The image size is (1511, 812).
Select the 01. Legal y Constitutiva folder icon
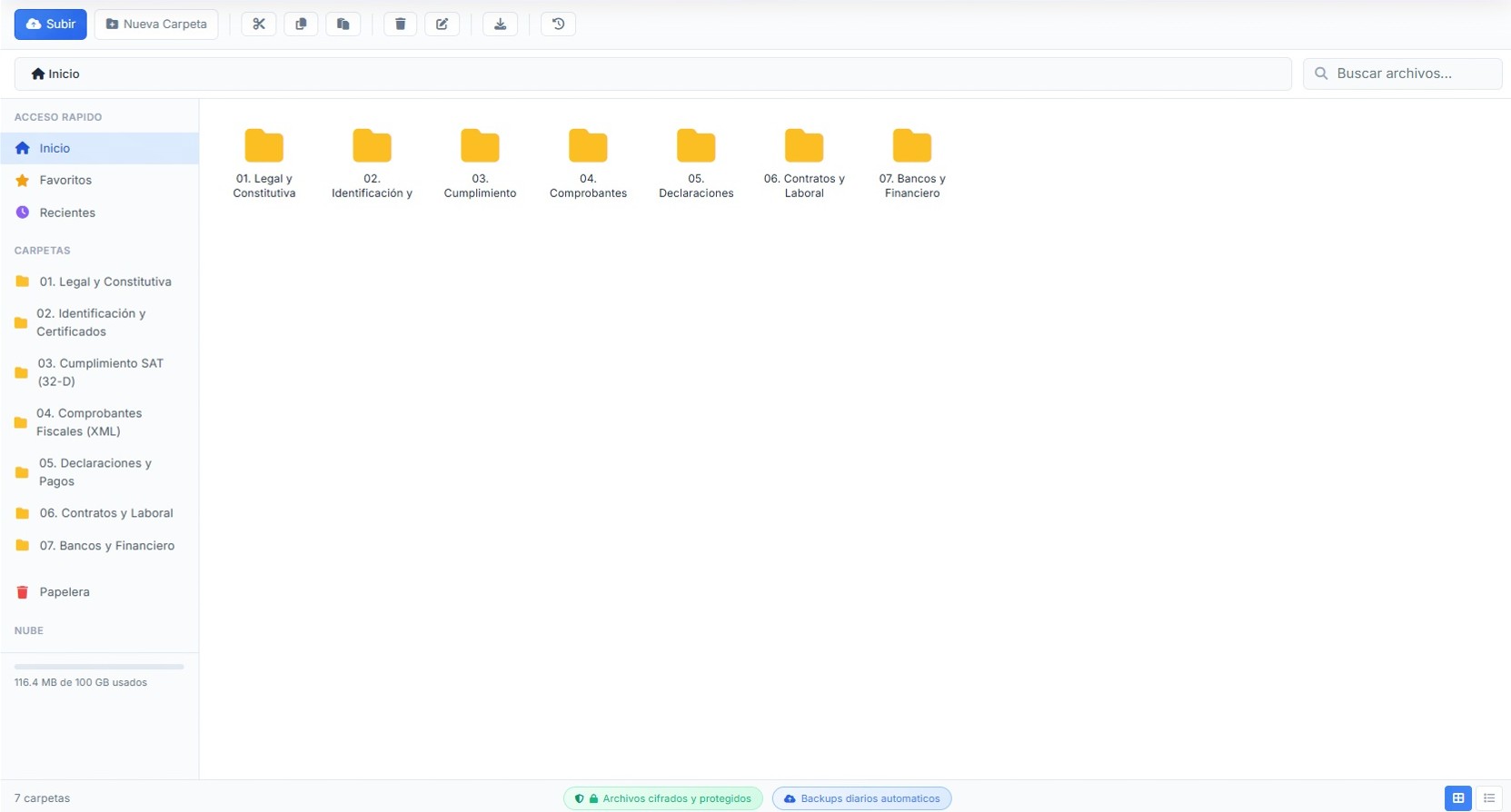pos(264,146)
